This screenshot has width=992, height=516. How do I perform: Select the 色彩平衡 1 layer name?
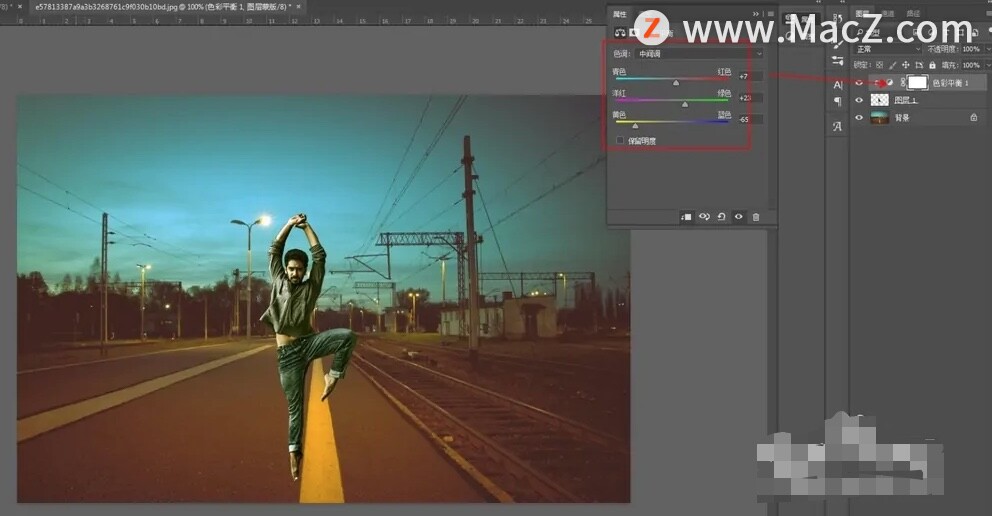point(951,83)
